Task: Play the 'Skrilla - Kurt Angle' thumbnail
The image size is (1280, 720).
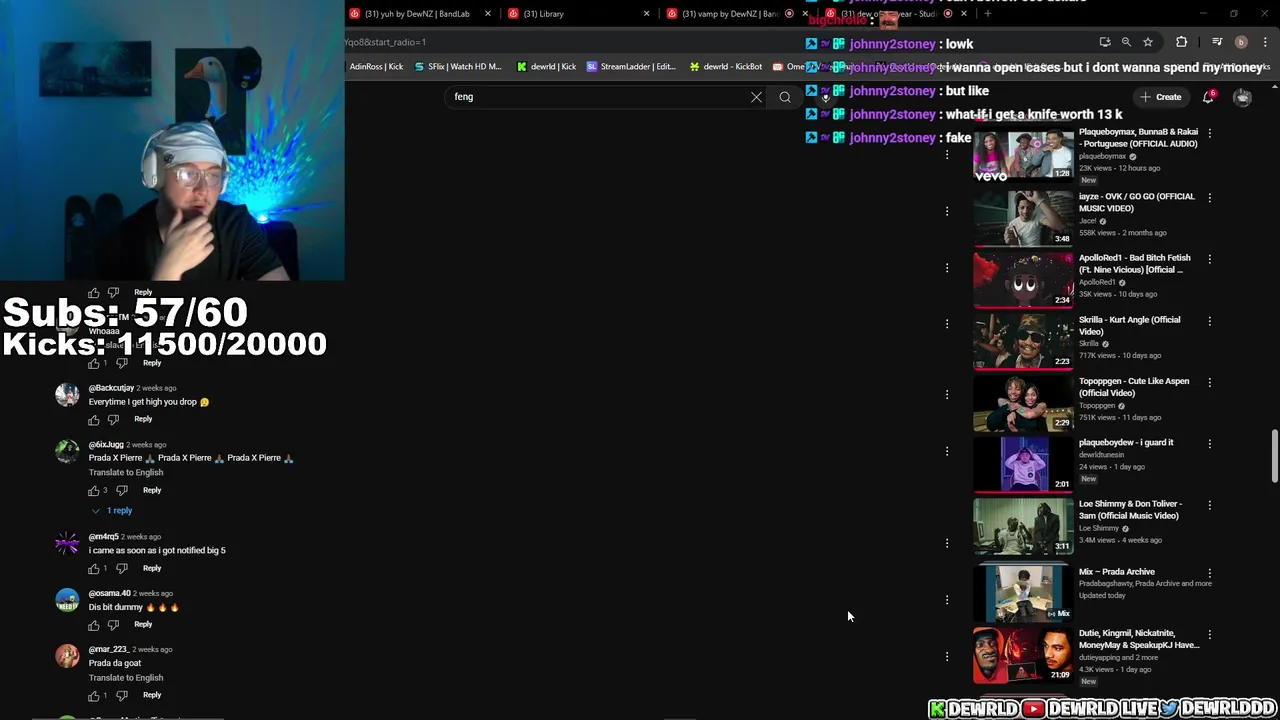Action: pos(1023,341)
